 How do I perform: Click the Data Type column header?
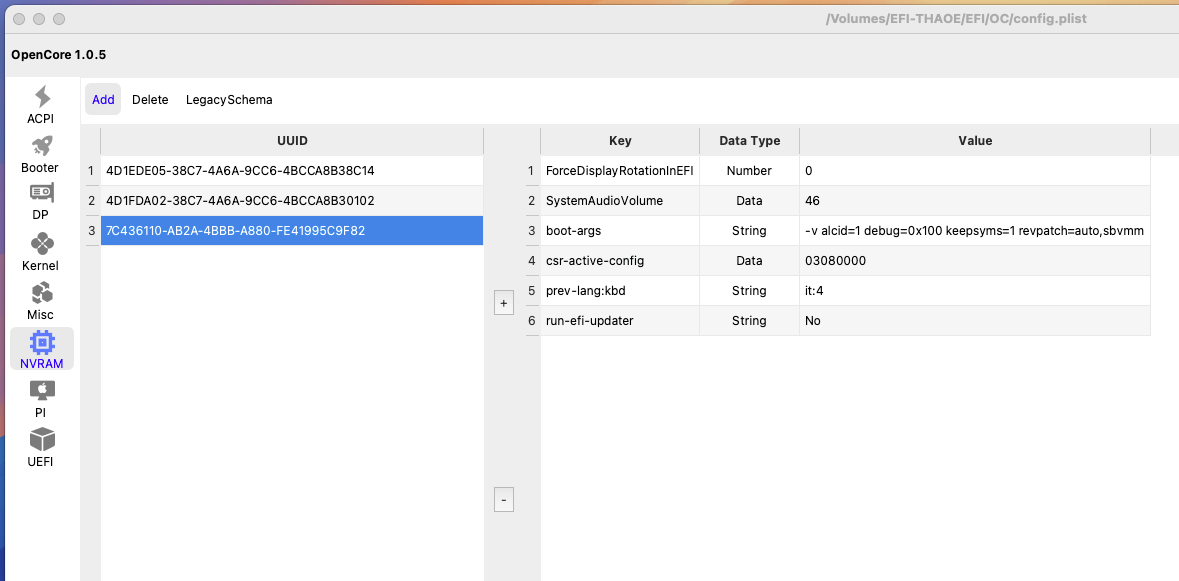click(750, 141)
